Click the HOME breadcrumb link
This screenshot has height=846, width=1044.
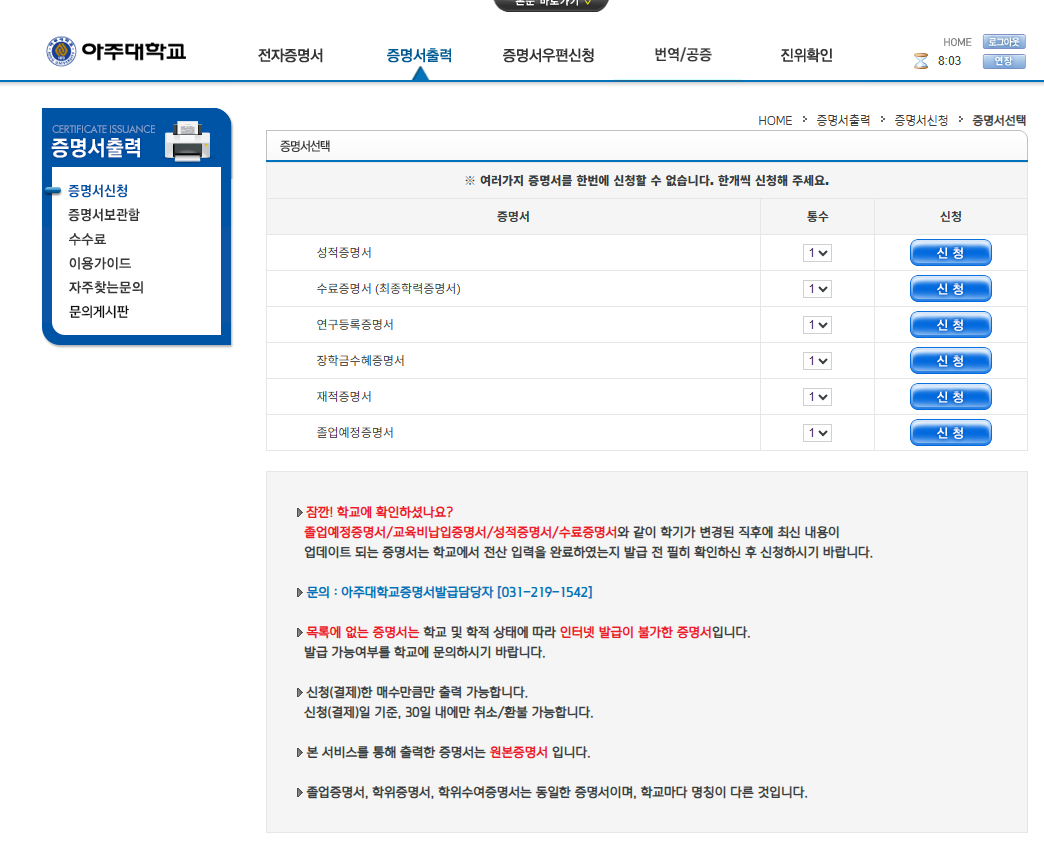(x=774, y=120)
